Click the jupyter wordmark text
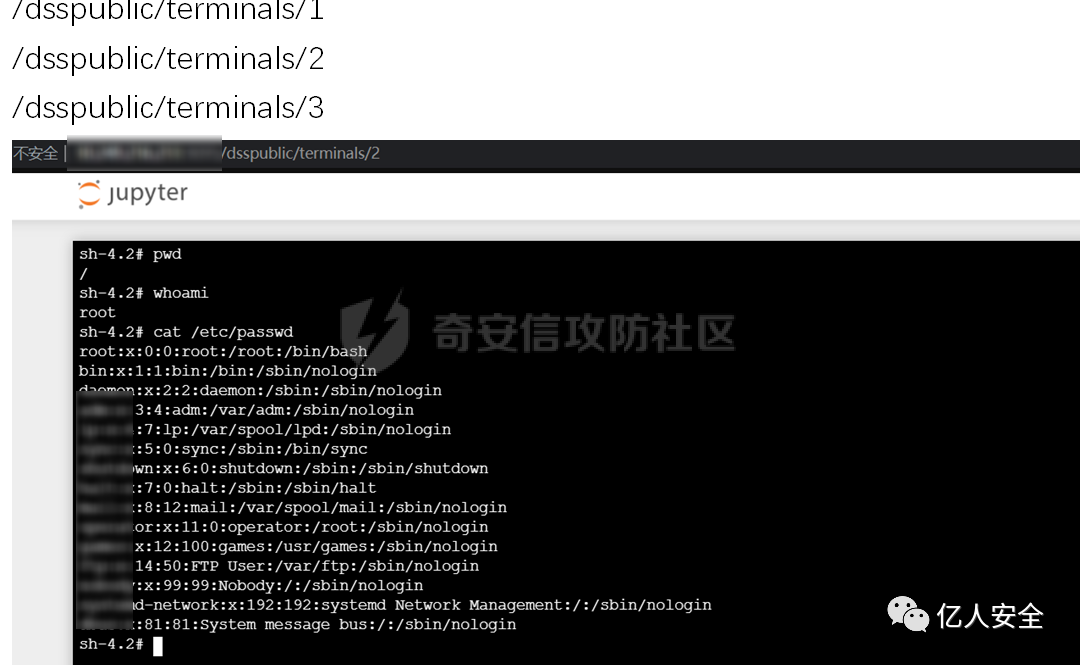The image size is (1080, 665). pos(147,194)
